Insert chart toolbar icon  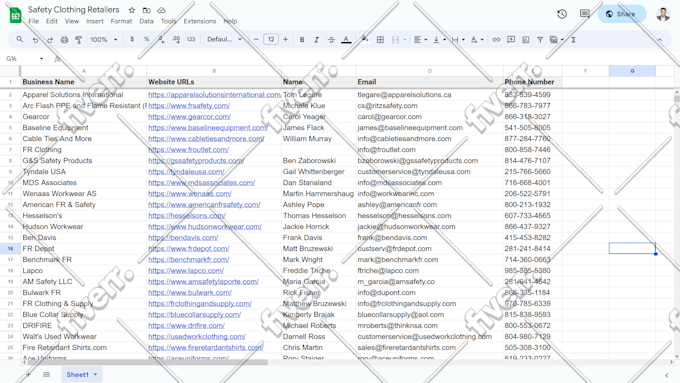(x=526, y=40)
